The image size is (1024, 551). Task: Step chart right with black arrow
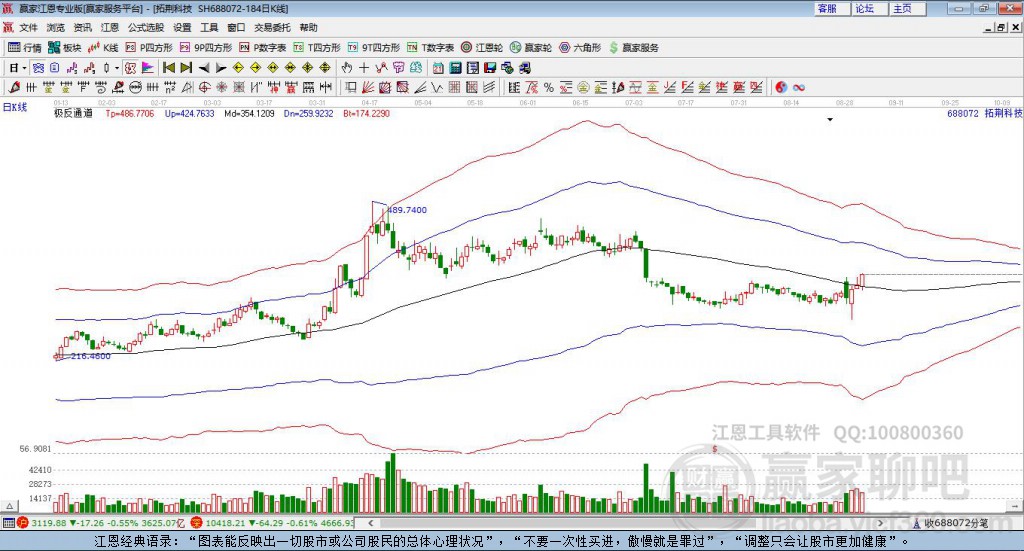[221, 68]
